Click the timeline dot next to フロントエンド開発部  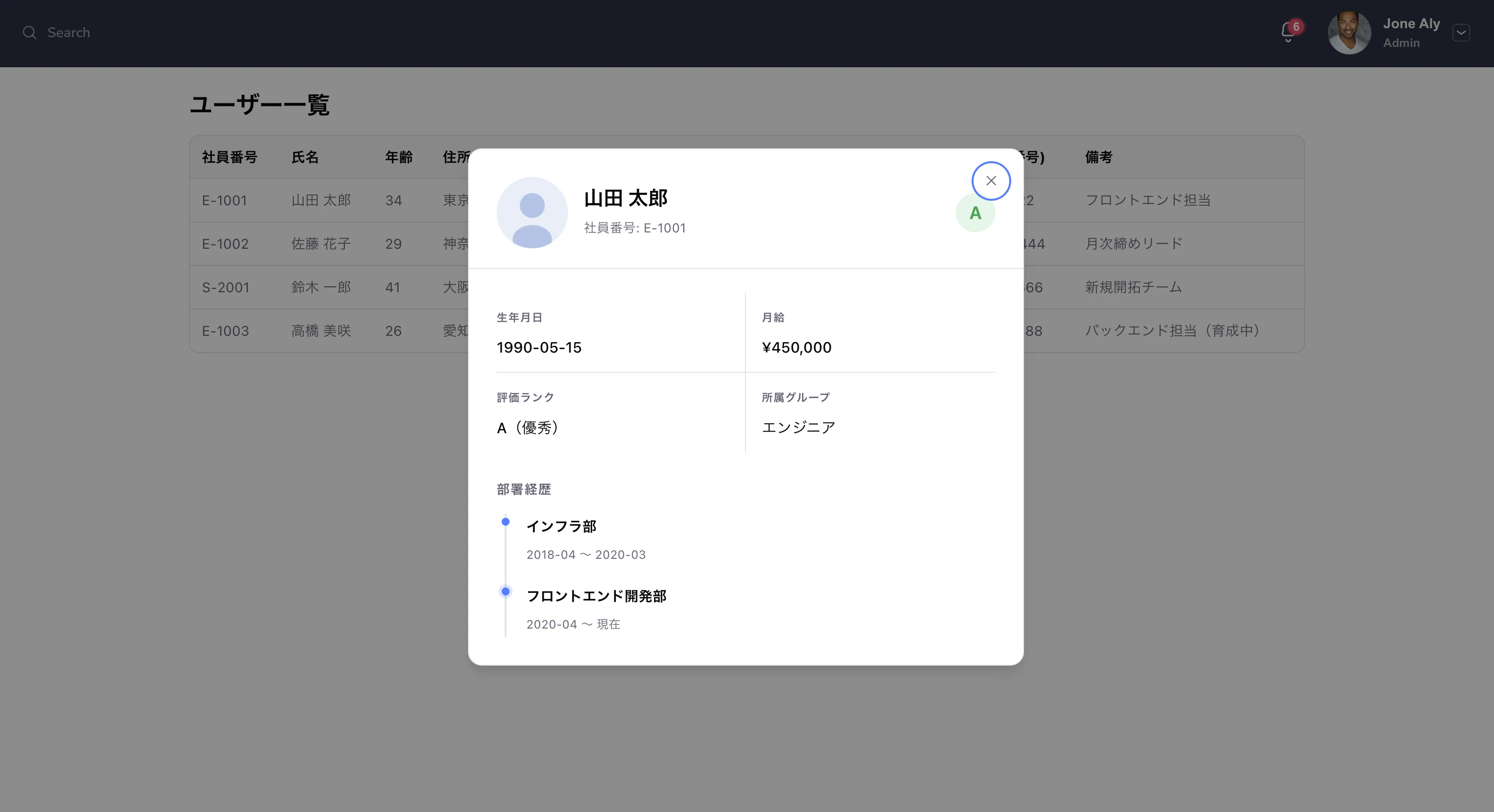505,592
